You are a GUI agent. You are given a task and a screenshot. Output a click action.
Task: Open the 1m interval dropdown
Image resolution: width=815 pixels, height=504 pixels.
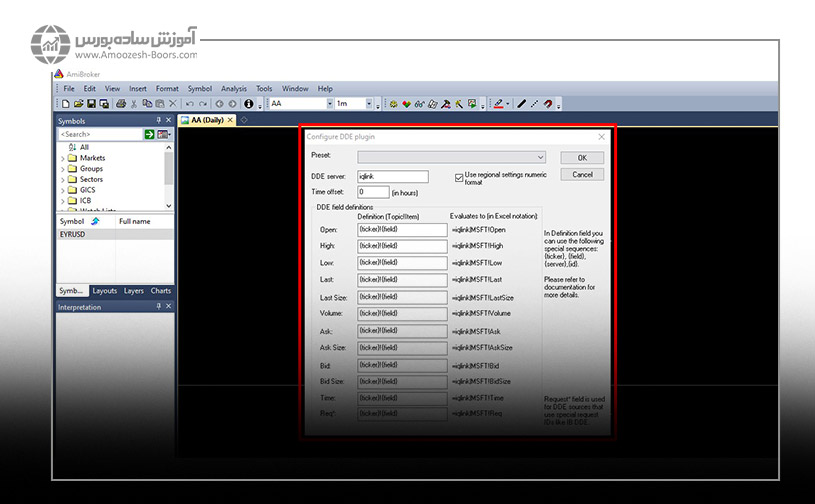pos(368,104)
